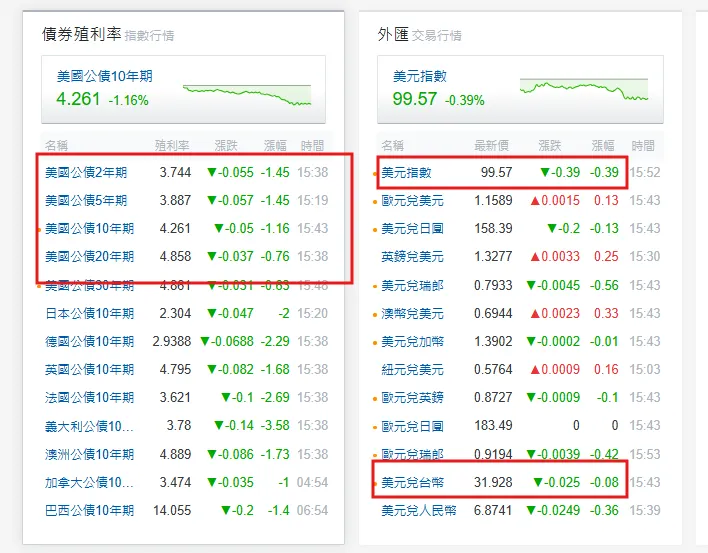View the US 10-year yield sparkline chart
Screen dimensions: 708x553
pyautogui.click(x=247, y=95)
